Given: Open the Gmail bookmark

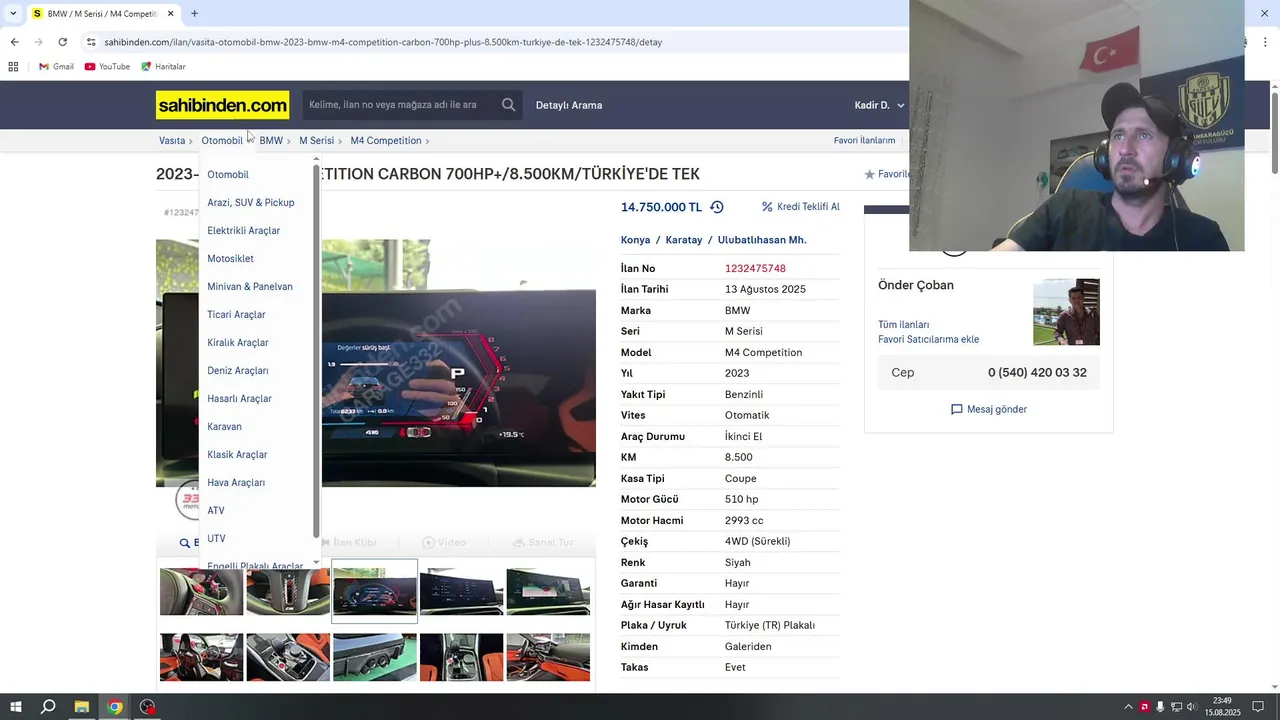Looking at the screenshot, I should coord(56,67).
